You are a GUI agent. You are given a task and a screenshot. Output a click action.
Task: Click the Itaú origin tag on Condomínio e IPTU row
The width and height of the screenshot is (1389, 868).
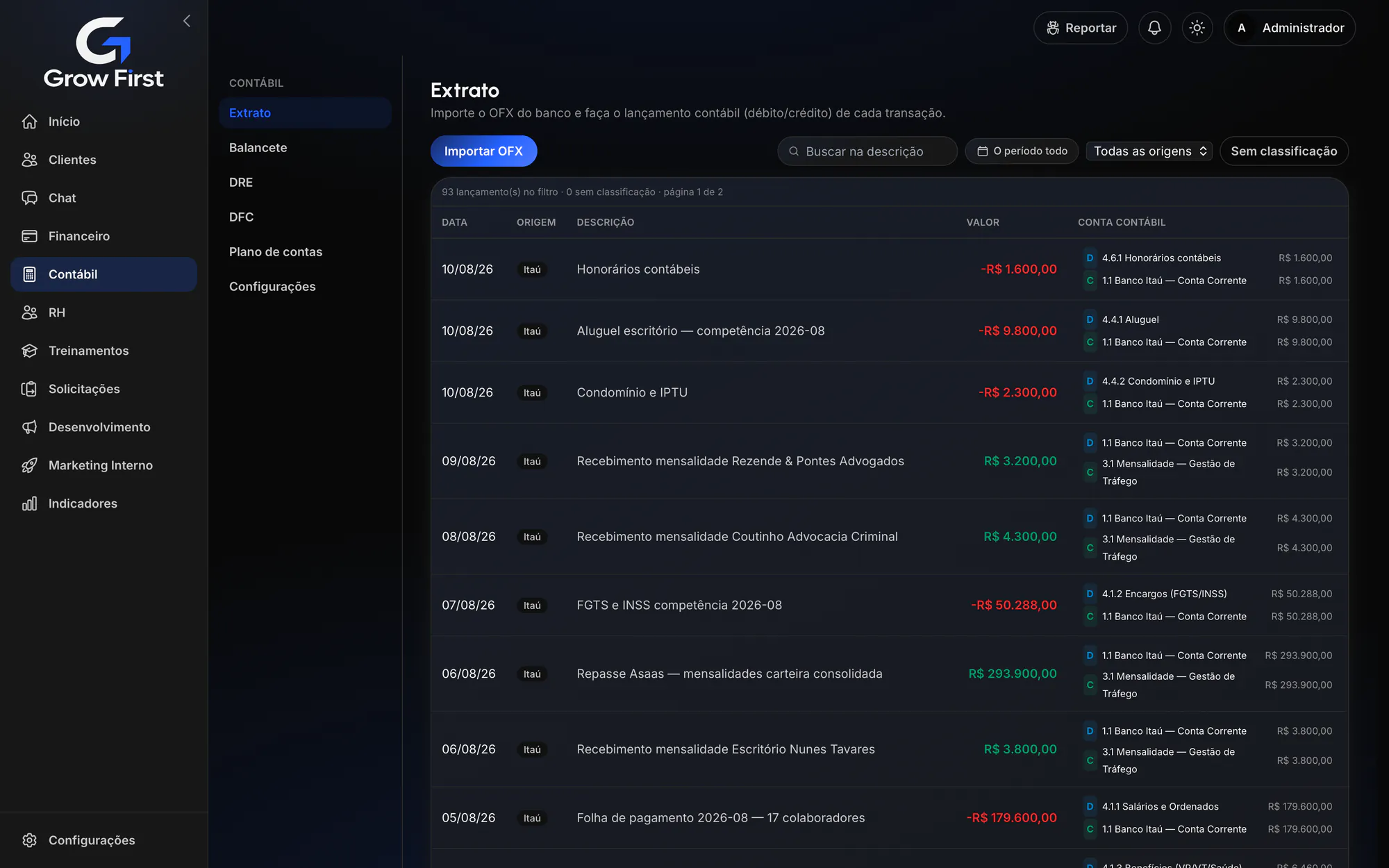point(532,393)
